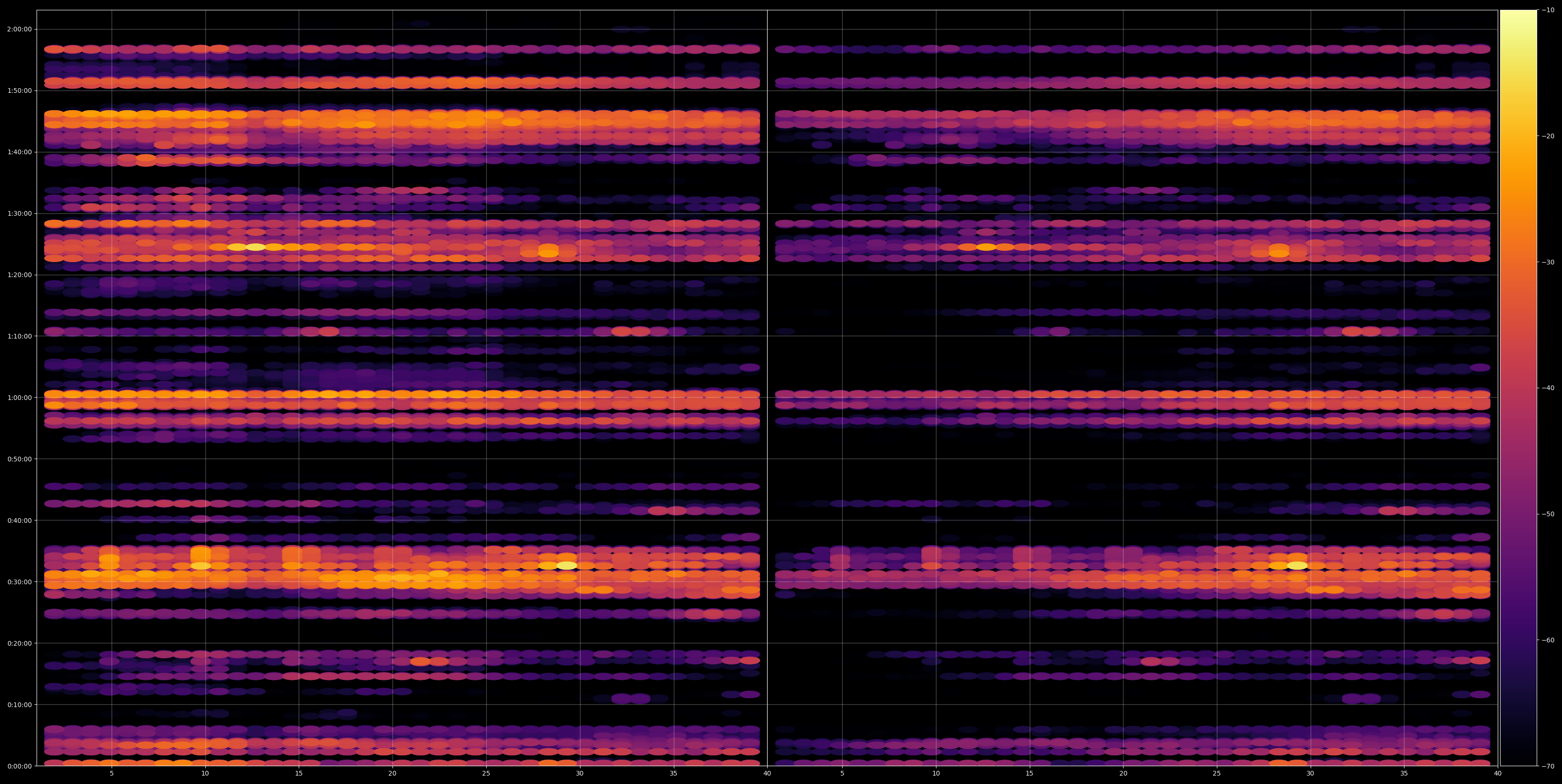This screenshot has width=1562, height=784.
Task: Click x-axis tick 5 under the right heatmap
Action: (842, 774)
